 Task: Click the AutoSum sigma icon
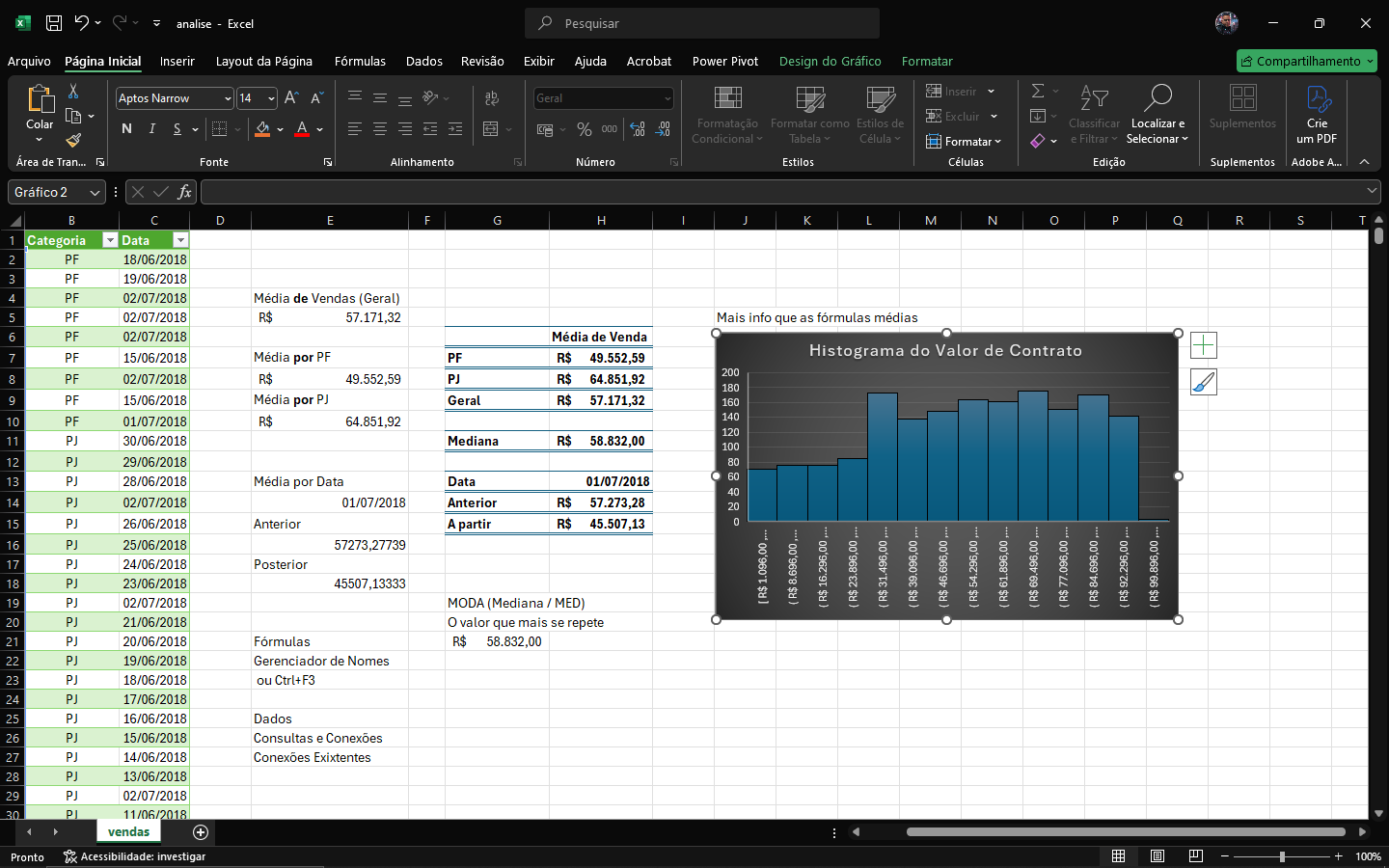tap(1038, 91)
